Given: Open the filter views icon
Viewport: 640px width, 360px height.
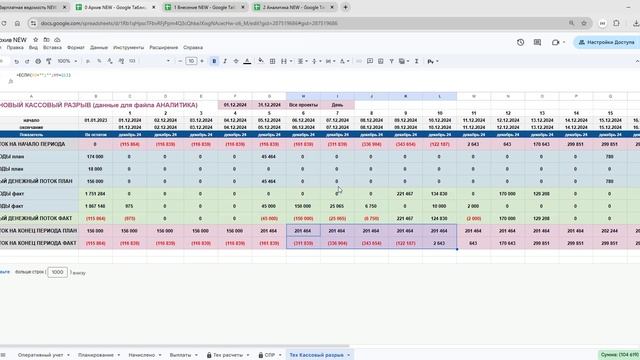Looking at the screenshot, I should coord(403,61).
